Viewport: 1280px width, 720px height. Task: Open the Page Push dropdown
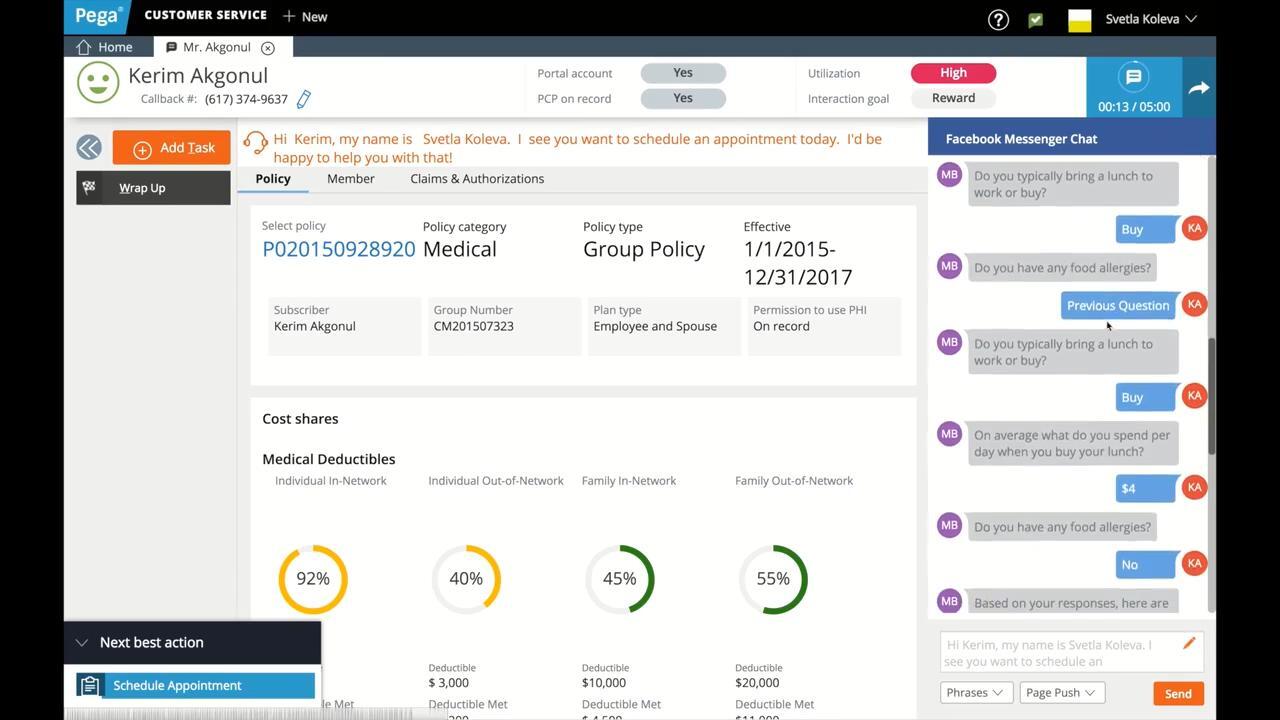click(1061, 692)
